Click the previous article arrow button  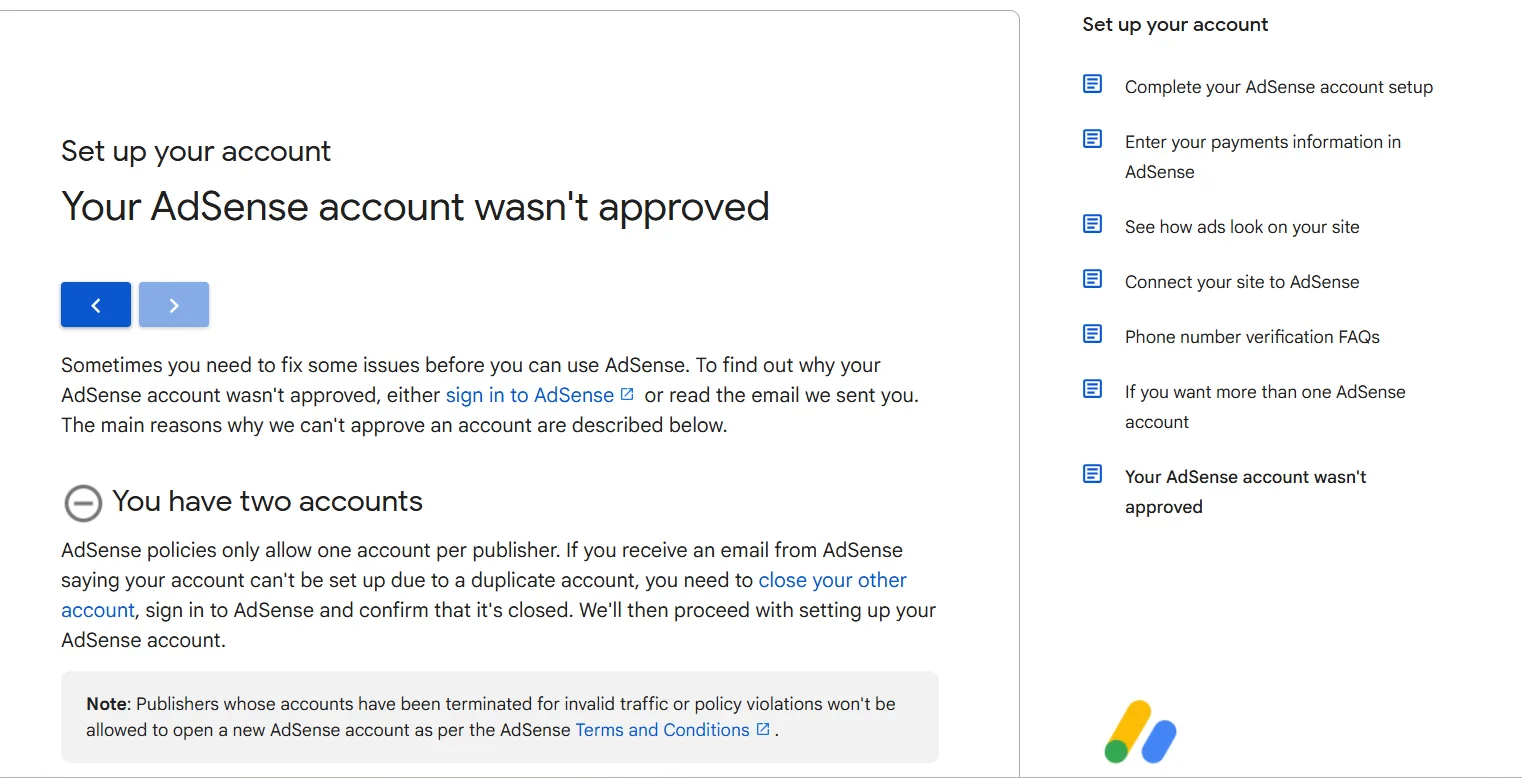96,305
